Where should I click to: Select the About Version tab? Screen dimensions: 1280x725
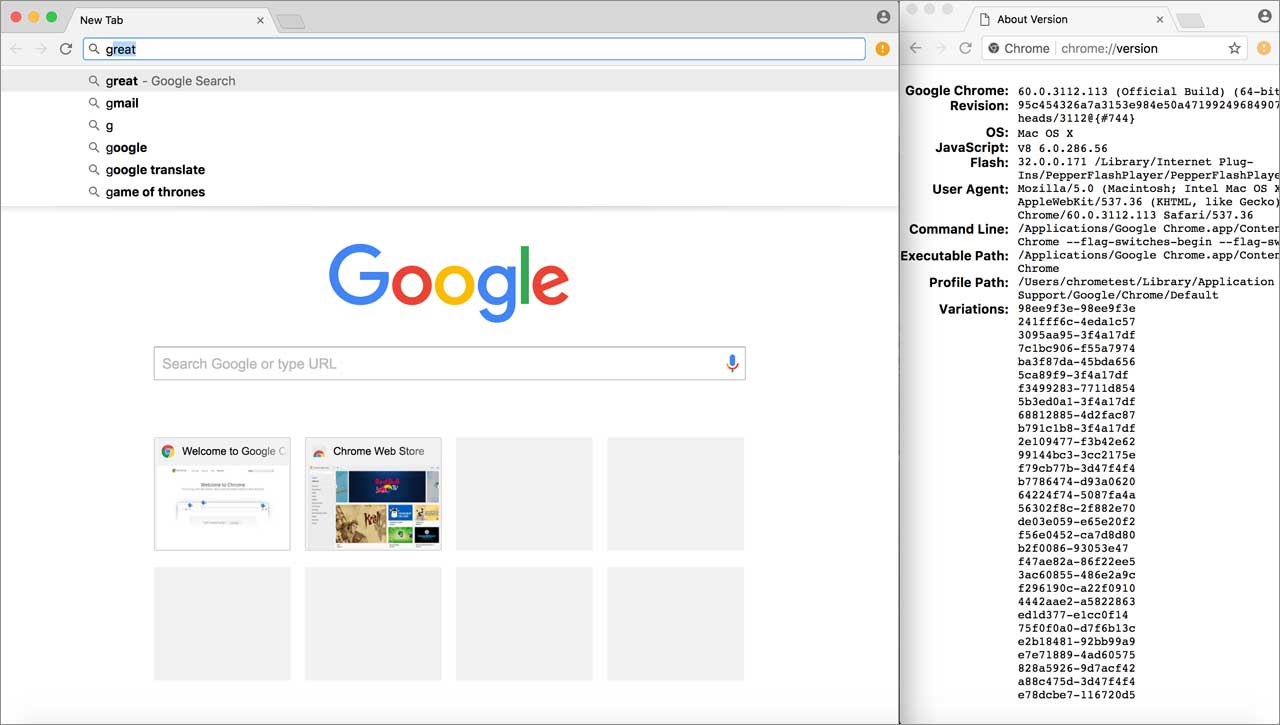click(x=1070, y=20)
